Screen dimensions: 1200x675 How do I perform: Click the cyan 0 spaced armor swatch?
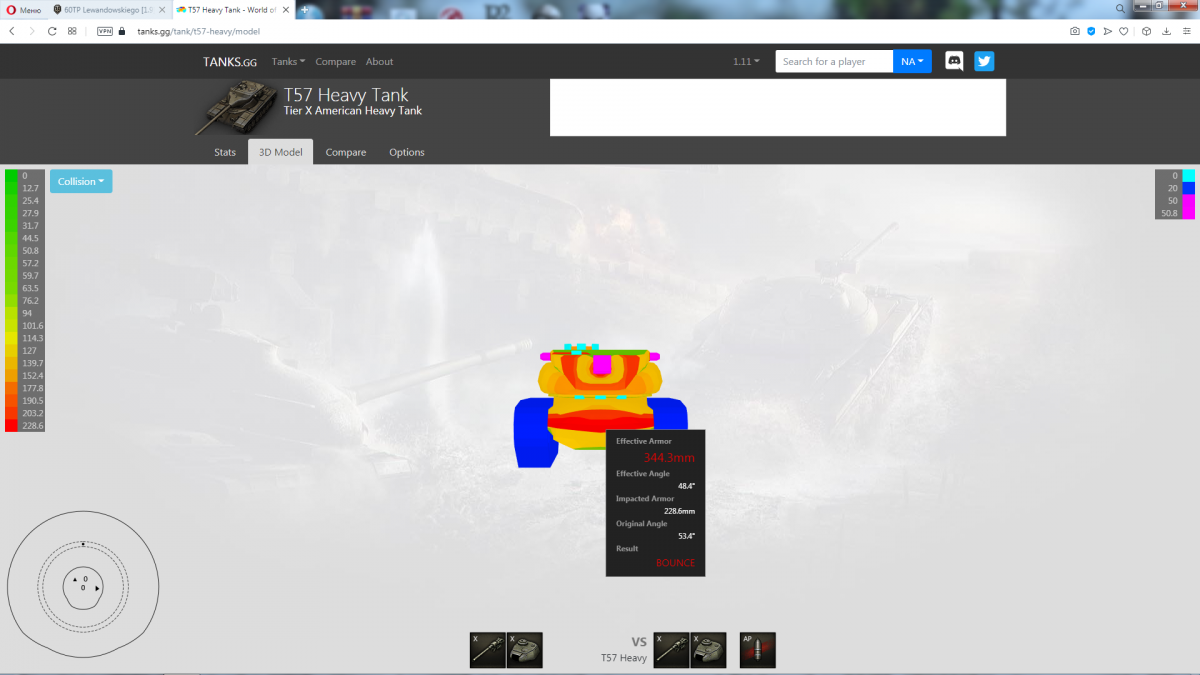[1189, 175]
